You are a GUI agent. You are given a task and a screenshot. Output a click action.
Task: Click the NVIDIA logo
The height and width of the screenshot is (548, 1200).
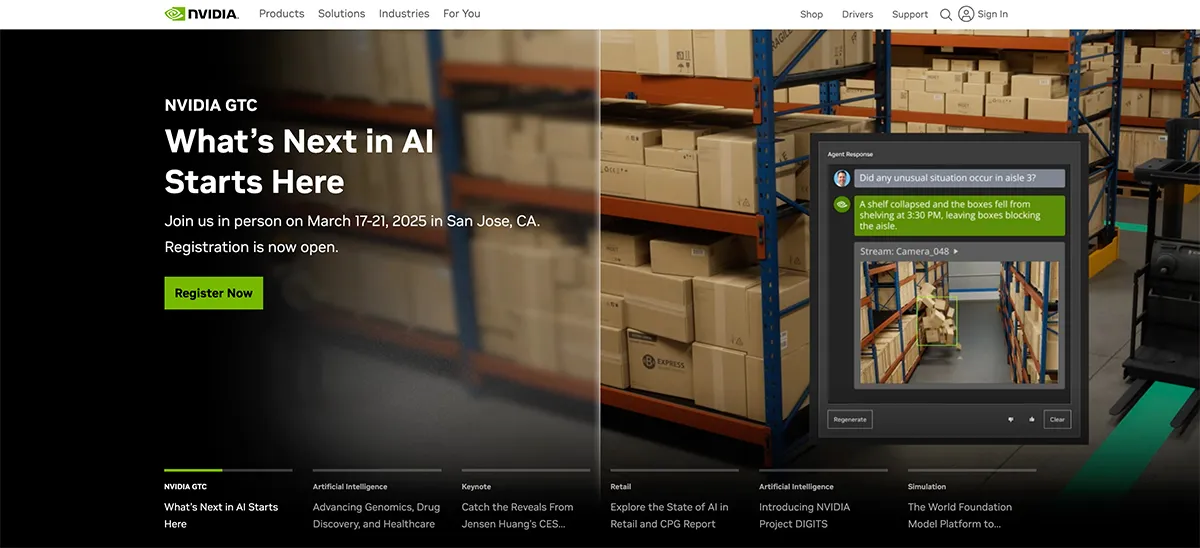coord(201,14)
